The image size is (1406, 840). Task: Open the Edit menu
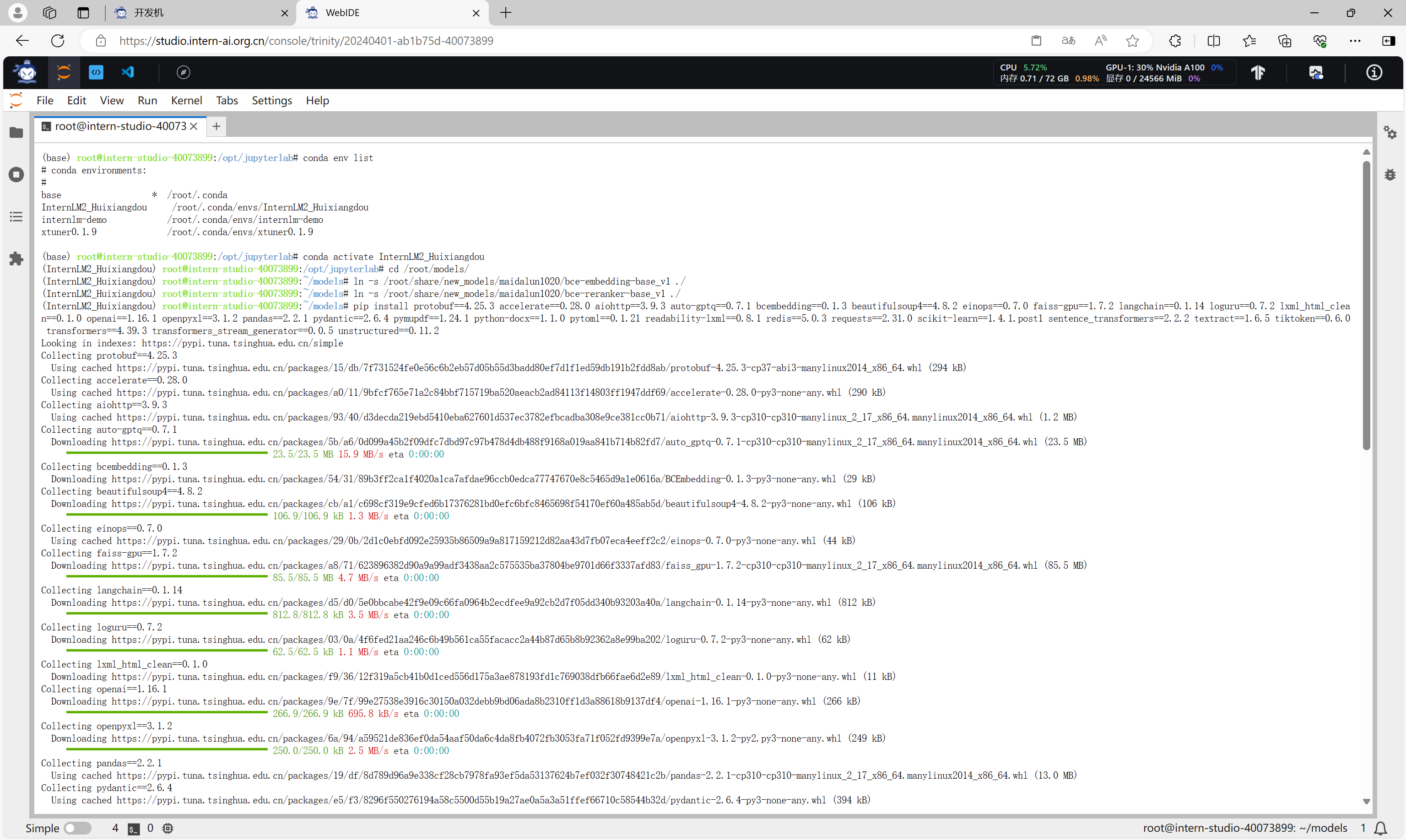point(76,100)
